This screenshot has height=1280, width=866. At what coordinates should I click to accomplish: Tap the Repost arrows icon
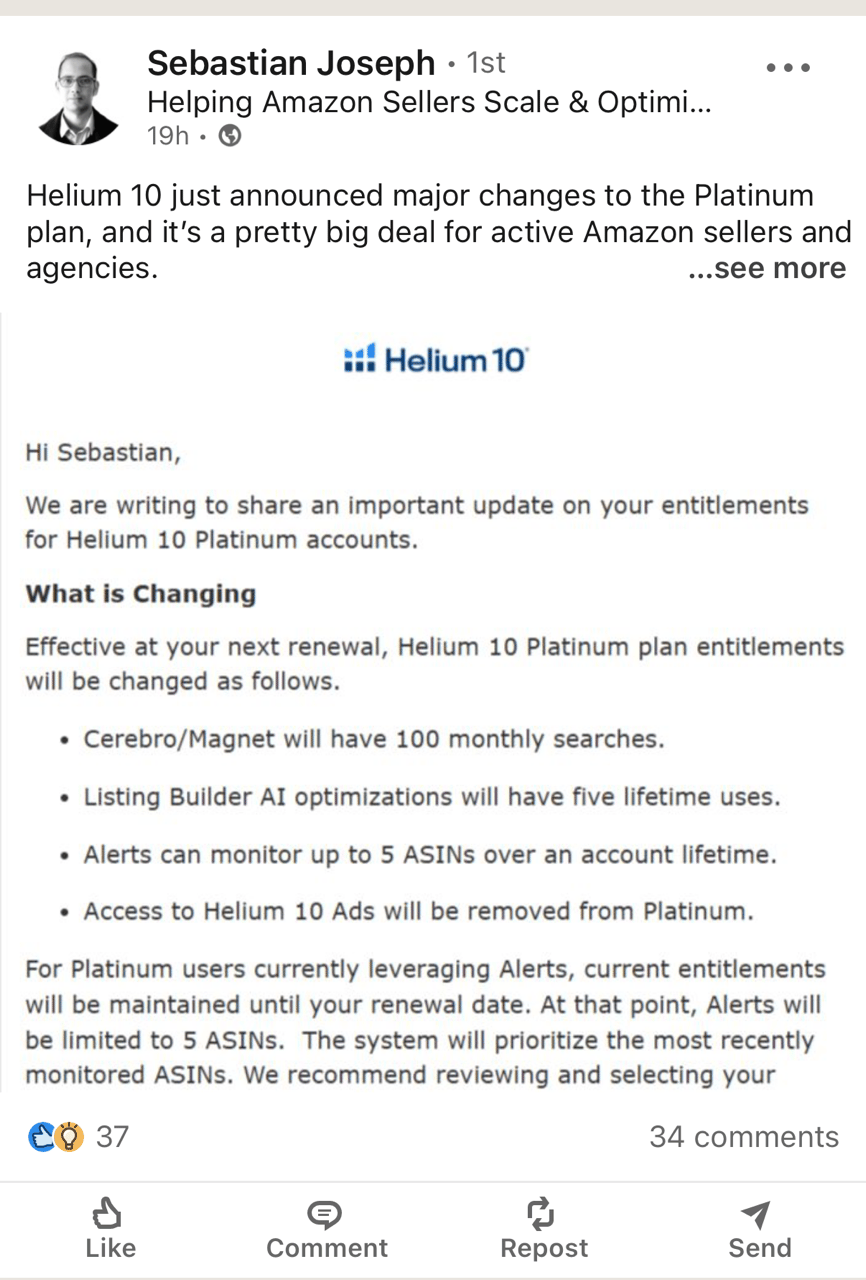pyautogui.click(x=543, y=1214)
